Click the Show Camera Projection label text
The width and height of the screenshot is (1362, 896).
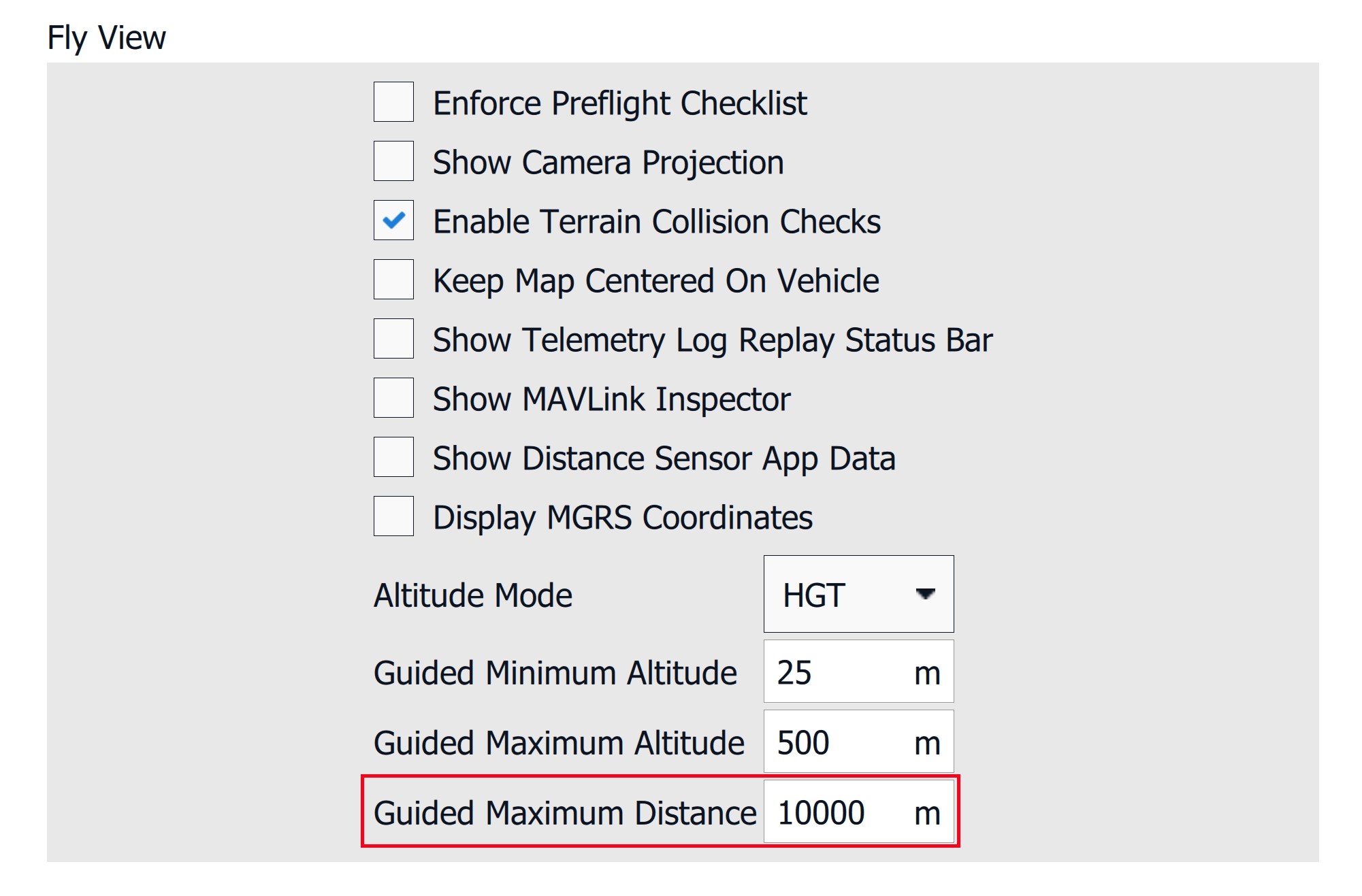point(608,163)
